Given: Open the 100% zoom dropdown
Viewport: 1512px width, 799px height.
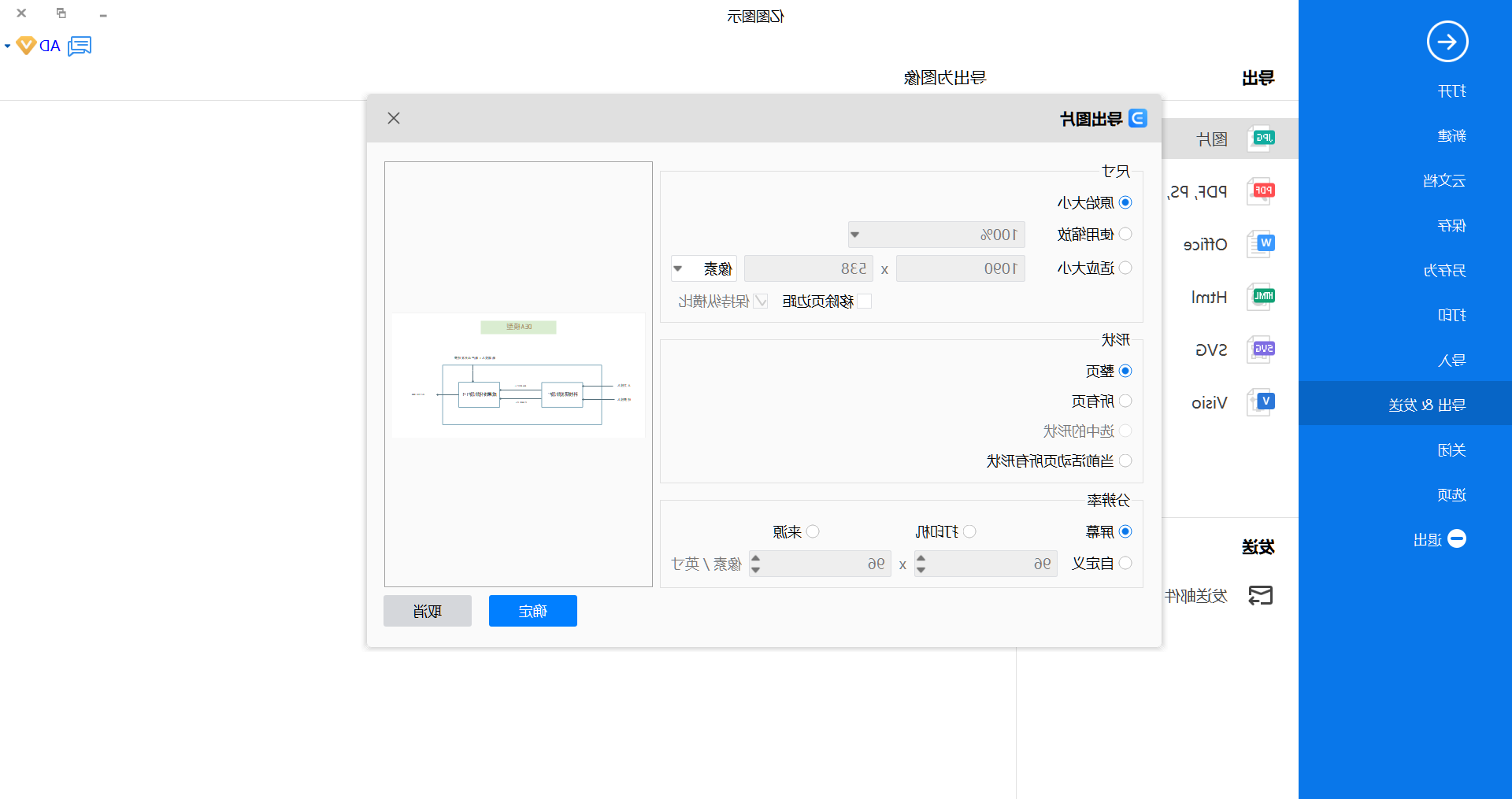Looking at the screenshot, I should [x=936, y=235].
